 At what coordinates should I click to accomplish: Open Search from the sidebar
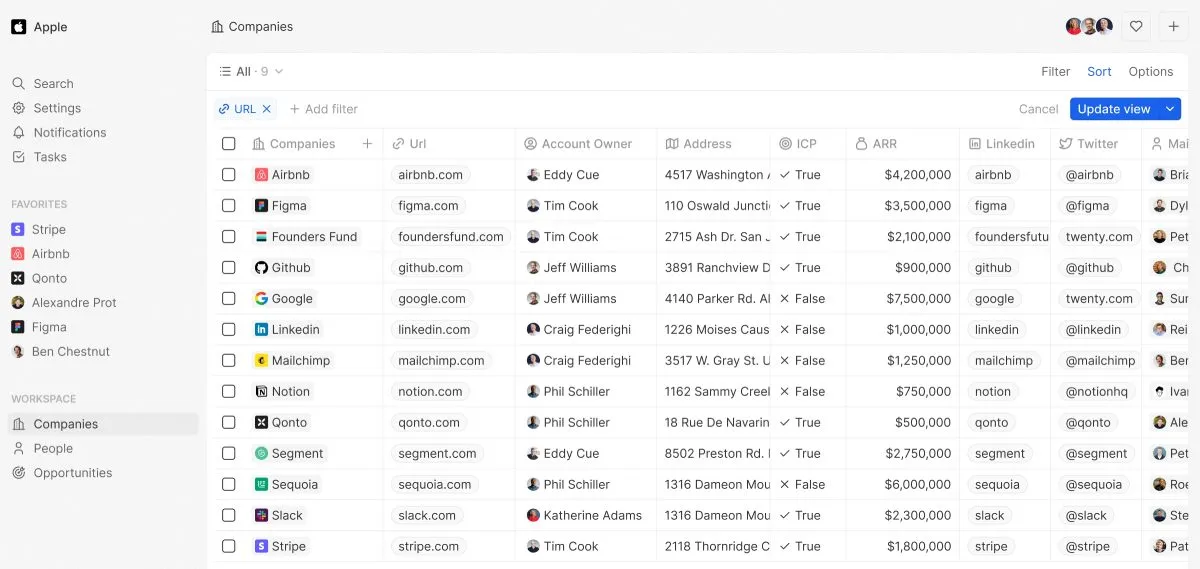point(53,84)
